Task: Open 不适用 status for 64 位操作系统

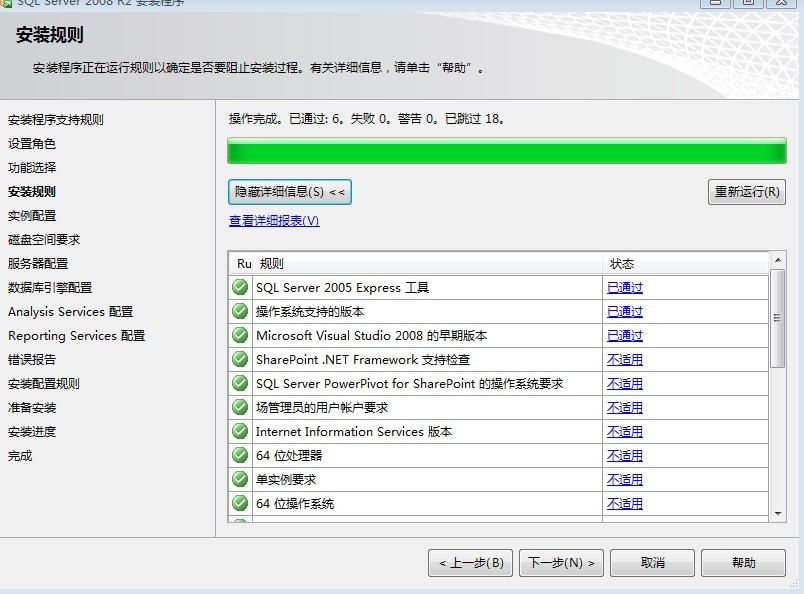Action: (x=625, y=504)
